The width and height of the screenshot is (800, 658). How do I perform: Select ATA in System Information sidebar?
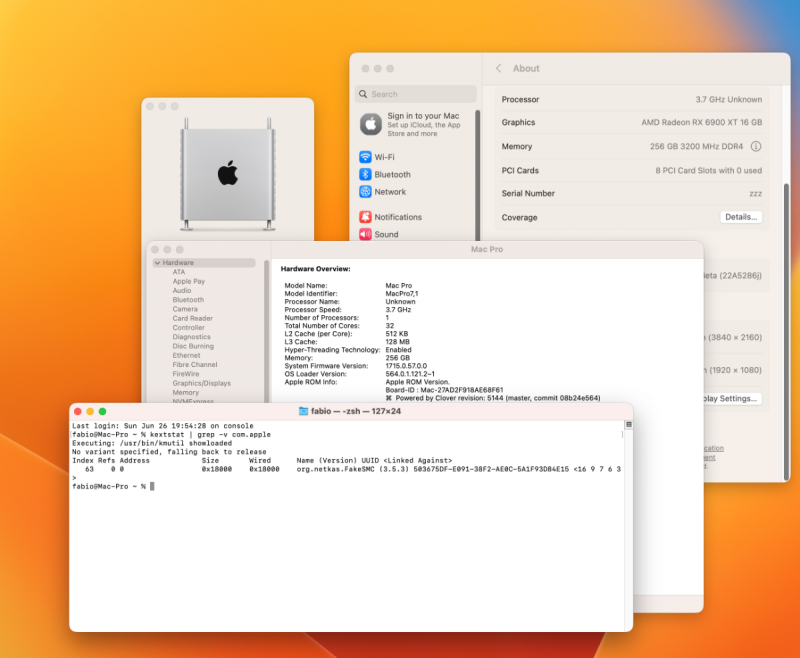179,272
